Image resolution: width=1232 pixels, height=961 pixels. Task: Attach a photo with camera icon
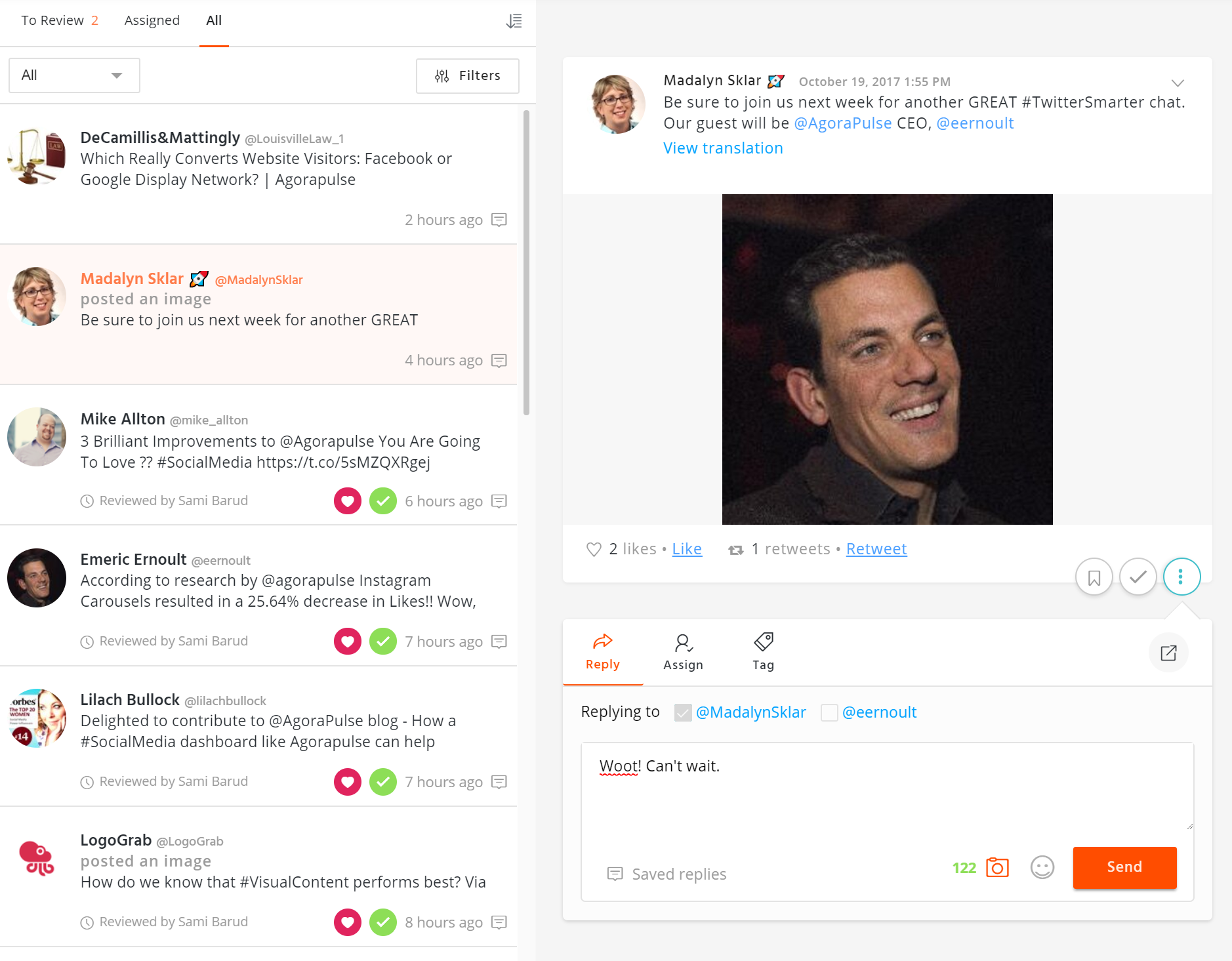click(997, 867)
